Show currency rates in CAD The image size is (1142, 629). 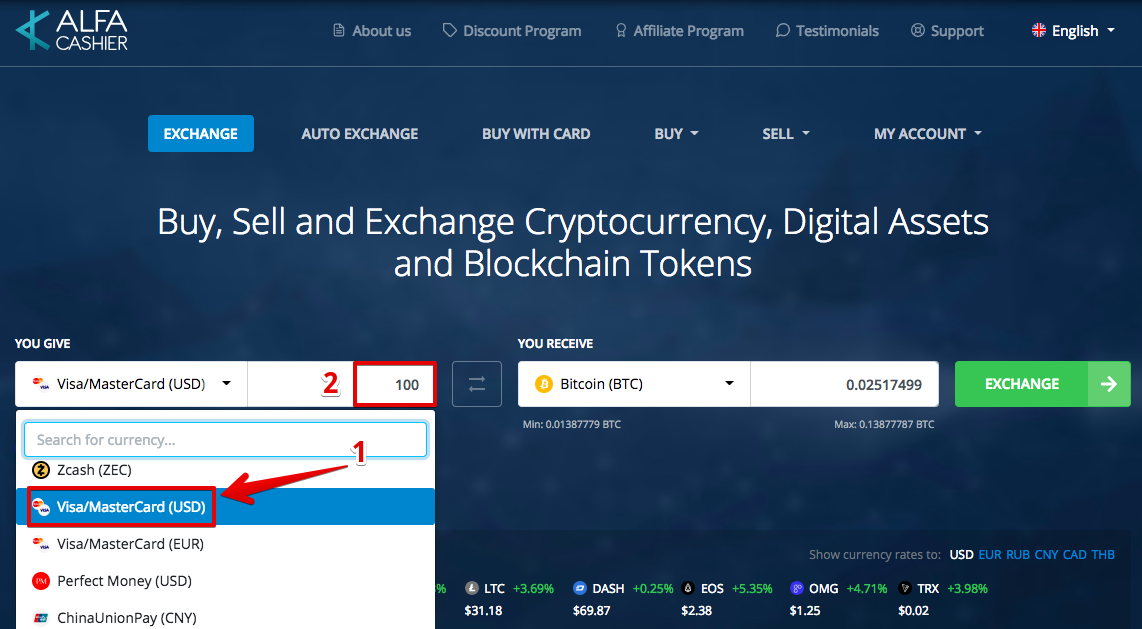1074,555
